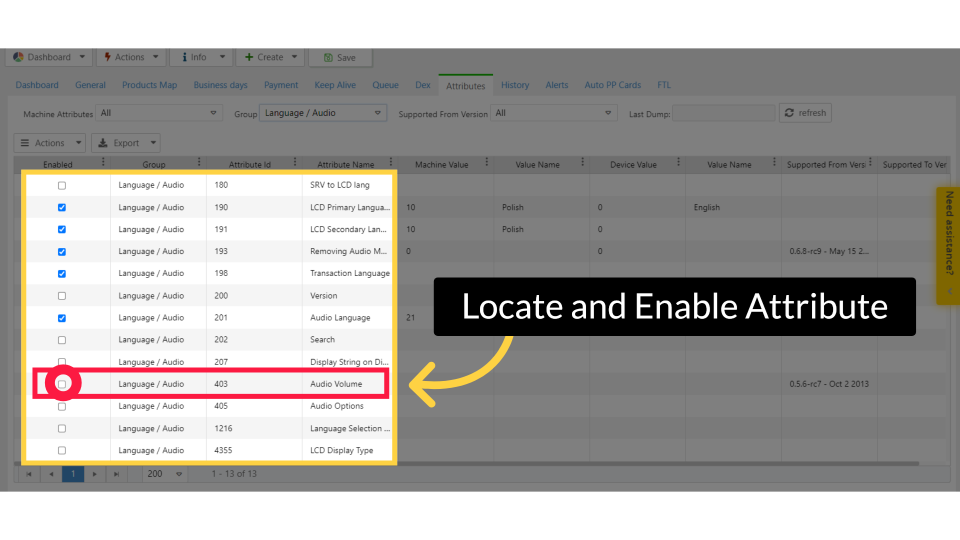This screenshot has width=960, height=540.
Task: Open the Attribute Id column options menu
Action: (x=295, y=163)
